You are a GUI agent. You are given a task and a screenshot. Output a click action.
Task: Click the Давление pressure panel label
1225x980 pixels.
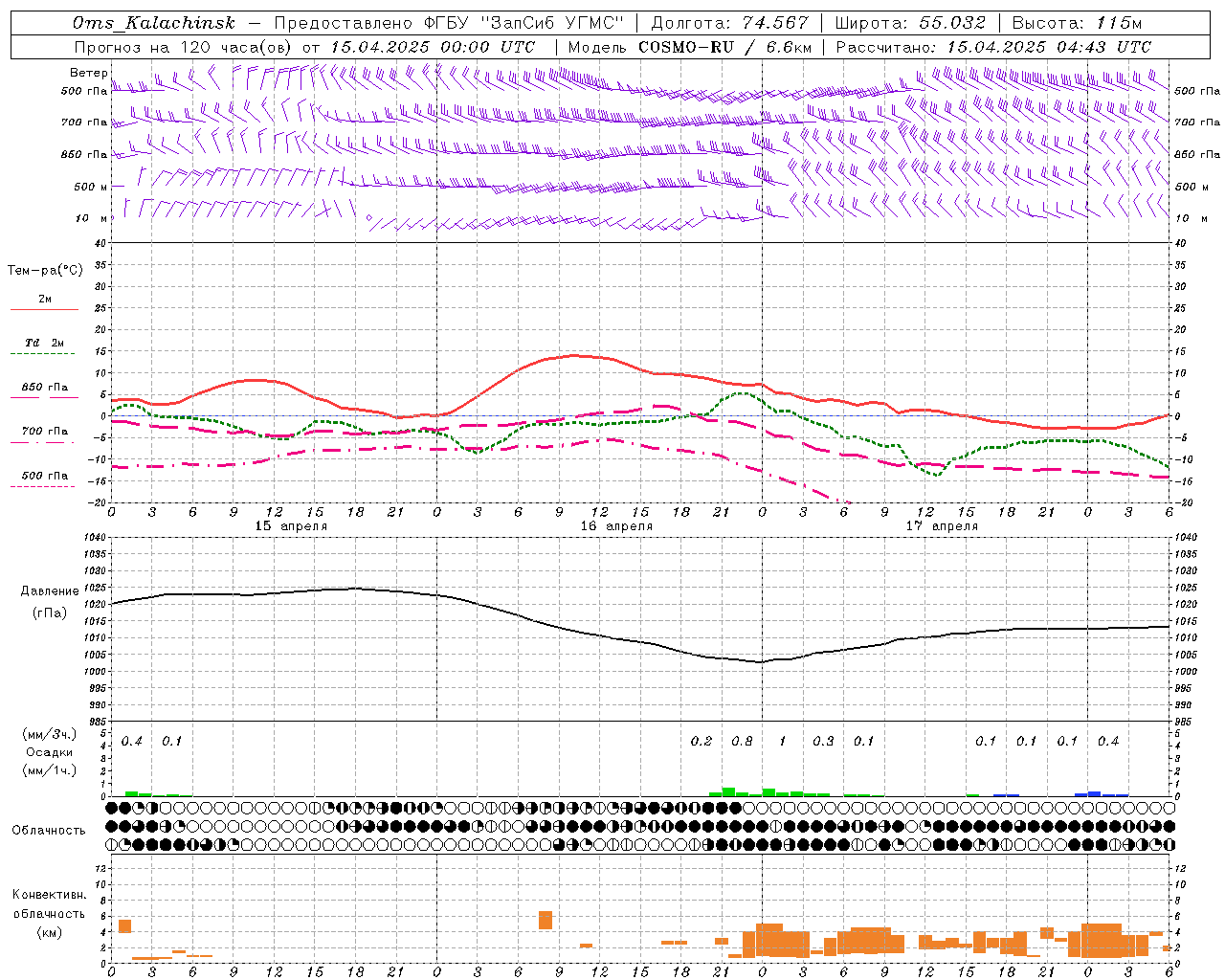pyautogui.click(x=48, y=591)
